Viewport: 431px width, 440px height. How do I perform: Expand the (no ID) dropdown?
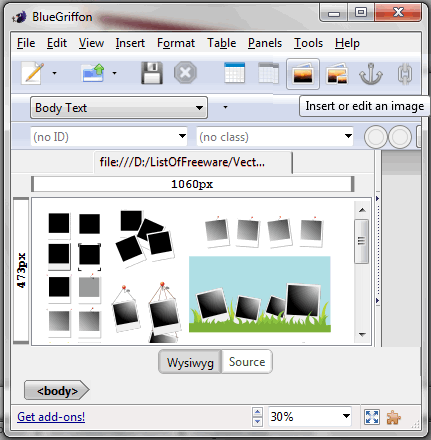pos(109,136)
